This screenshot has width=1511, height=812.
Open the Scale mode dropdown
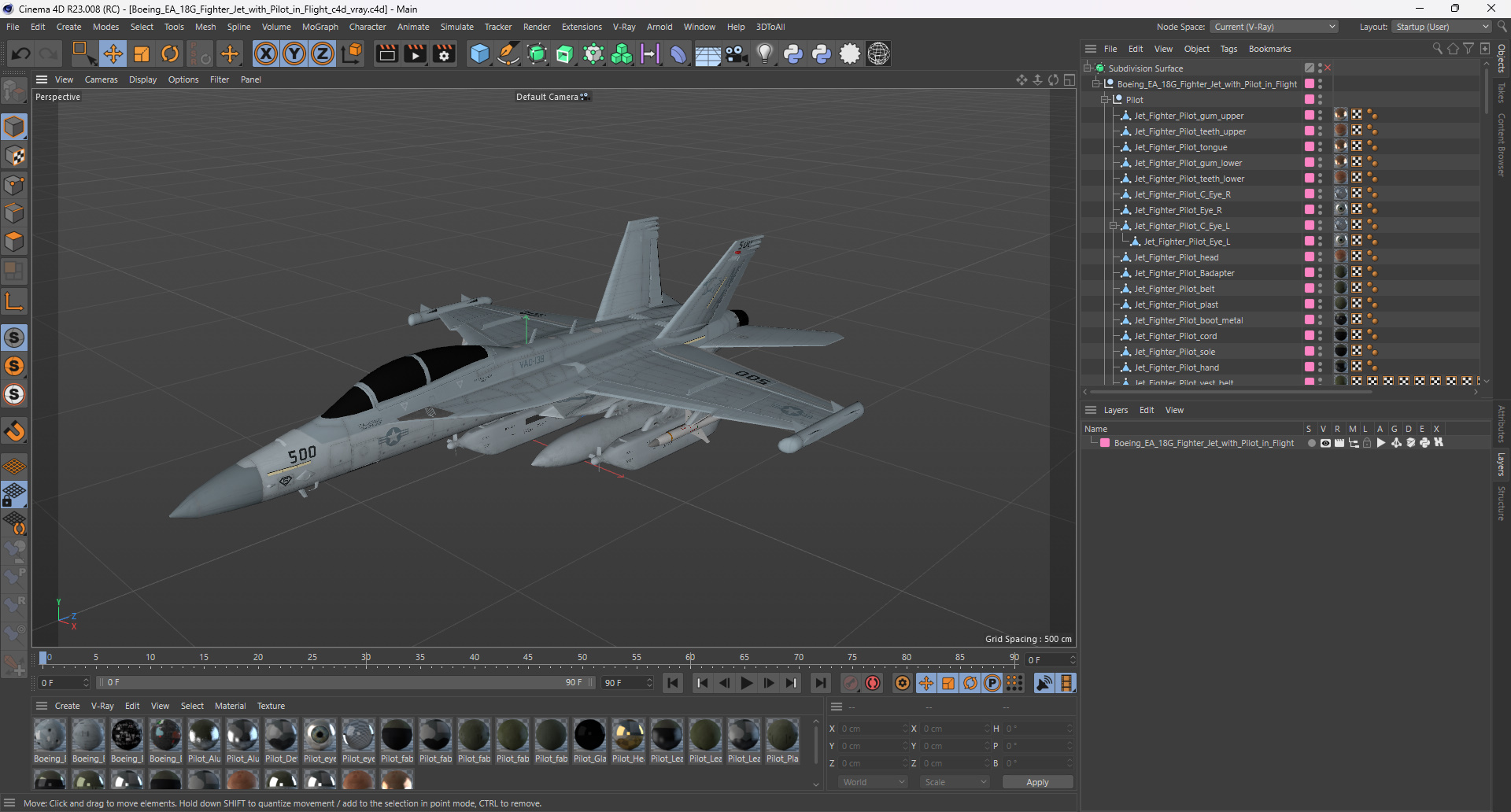955,782
